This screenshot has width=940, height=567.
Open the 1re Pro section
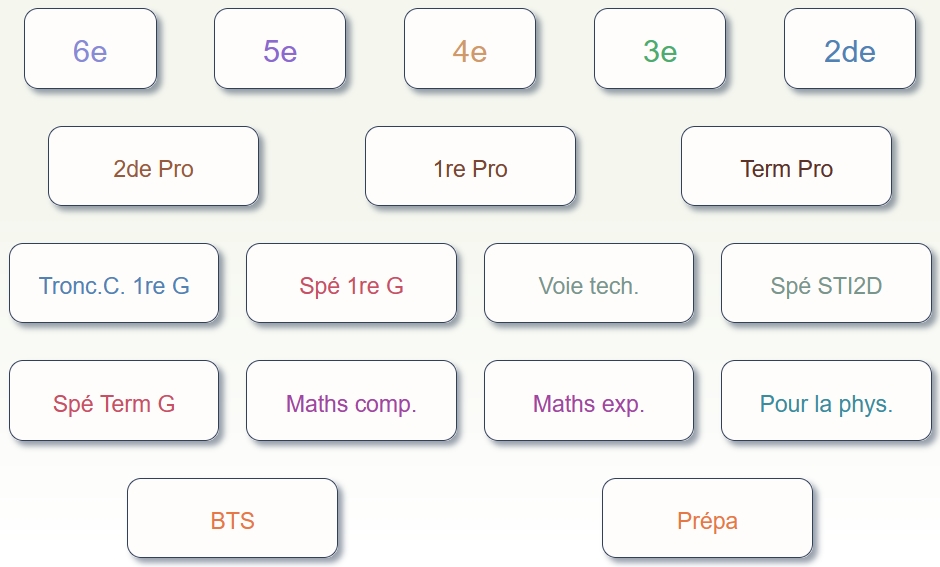470,167
